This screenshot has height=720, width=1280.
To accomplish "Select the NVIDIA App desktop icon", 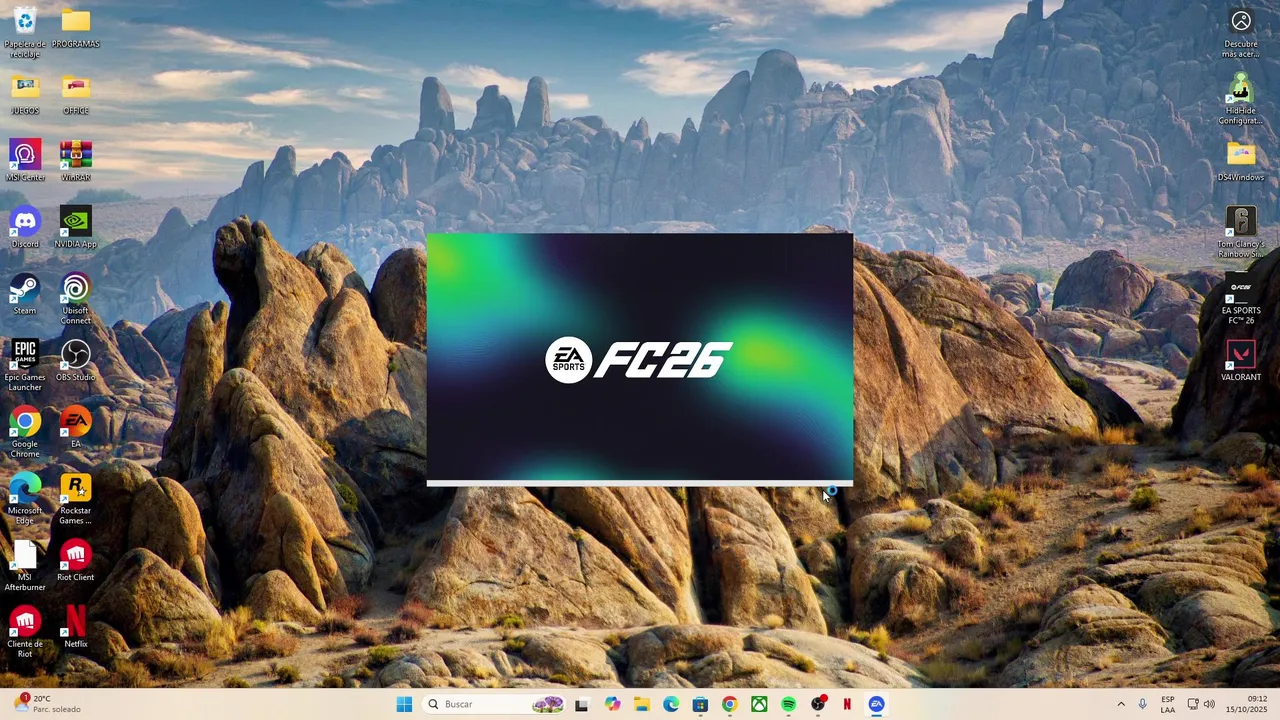I will pos(75,228).
